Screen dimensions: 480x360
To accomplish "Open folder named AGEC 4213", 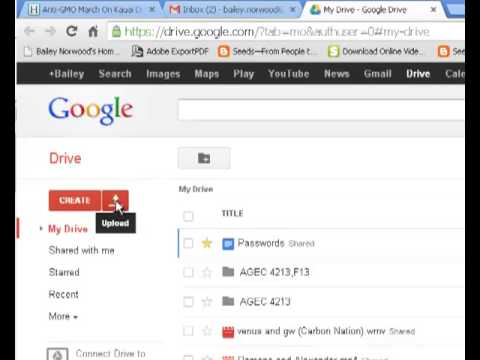I will point(265,302).
